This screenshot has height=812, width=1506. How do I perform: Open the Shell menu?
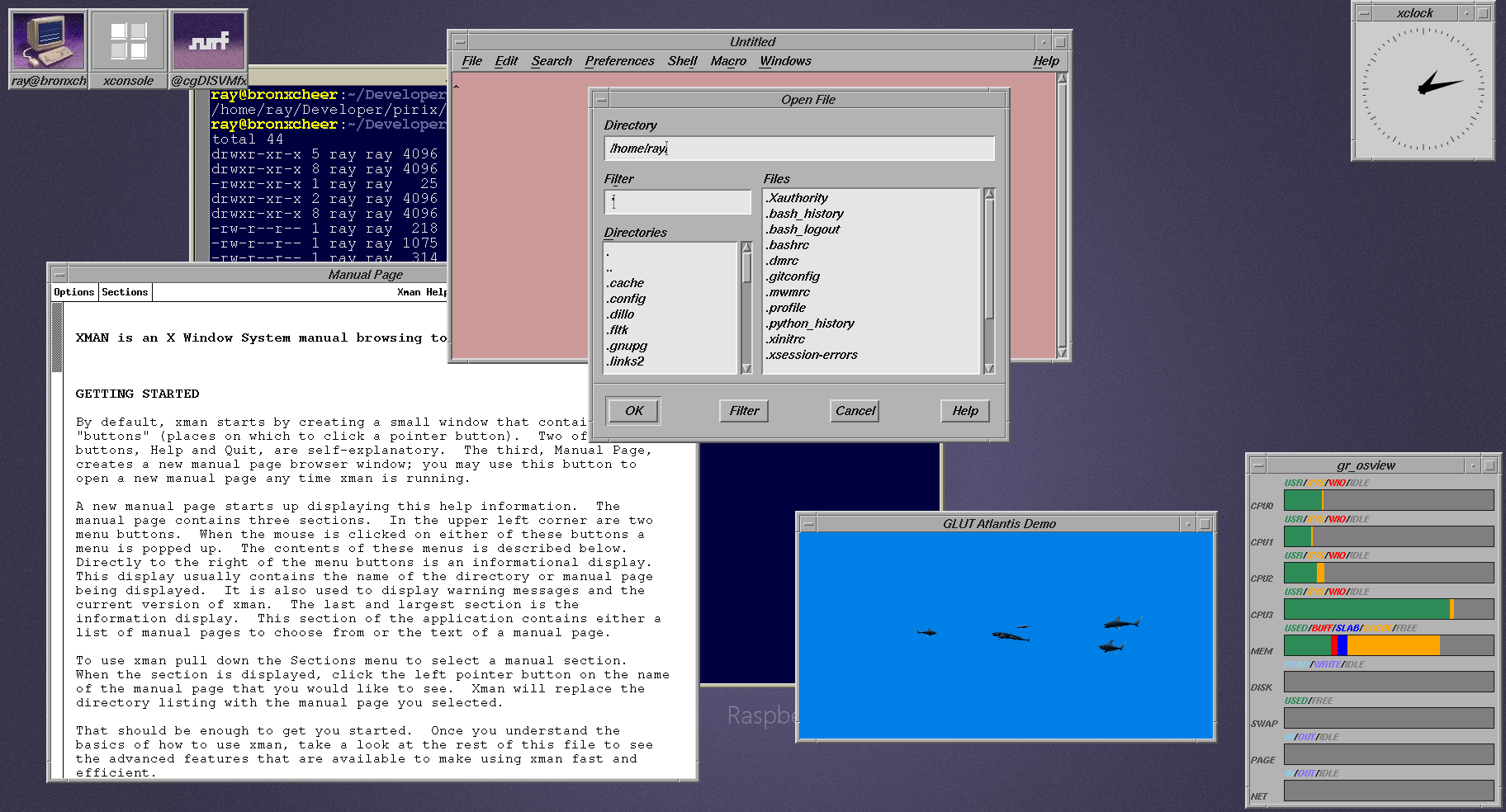pos(682,61)
